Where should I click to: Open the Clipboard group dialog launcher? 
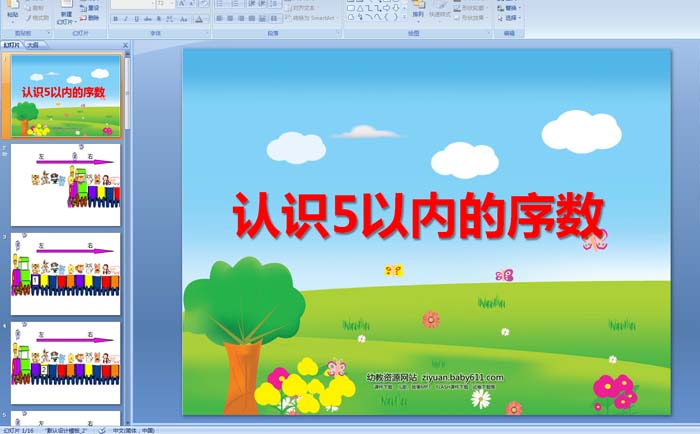[49, 33]
